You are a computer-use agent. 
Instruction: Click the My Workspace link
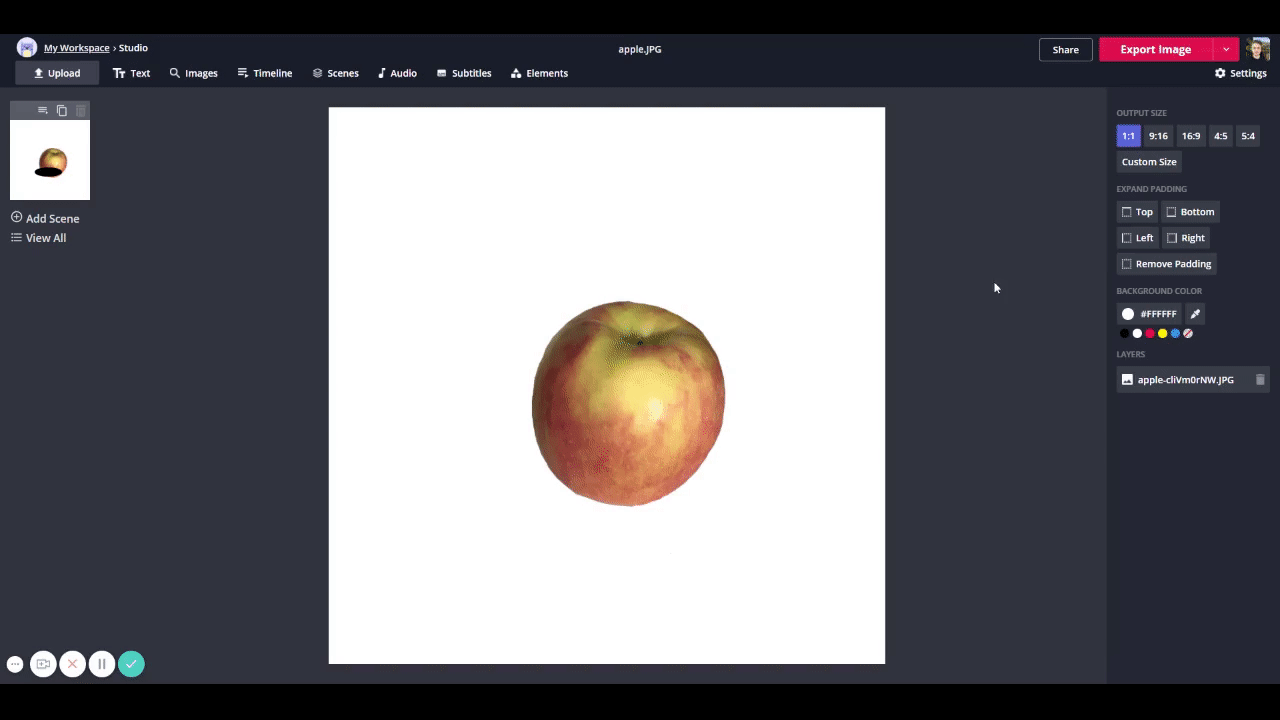[x=76, y=48]
